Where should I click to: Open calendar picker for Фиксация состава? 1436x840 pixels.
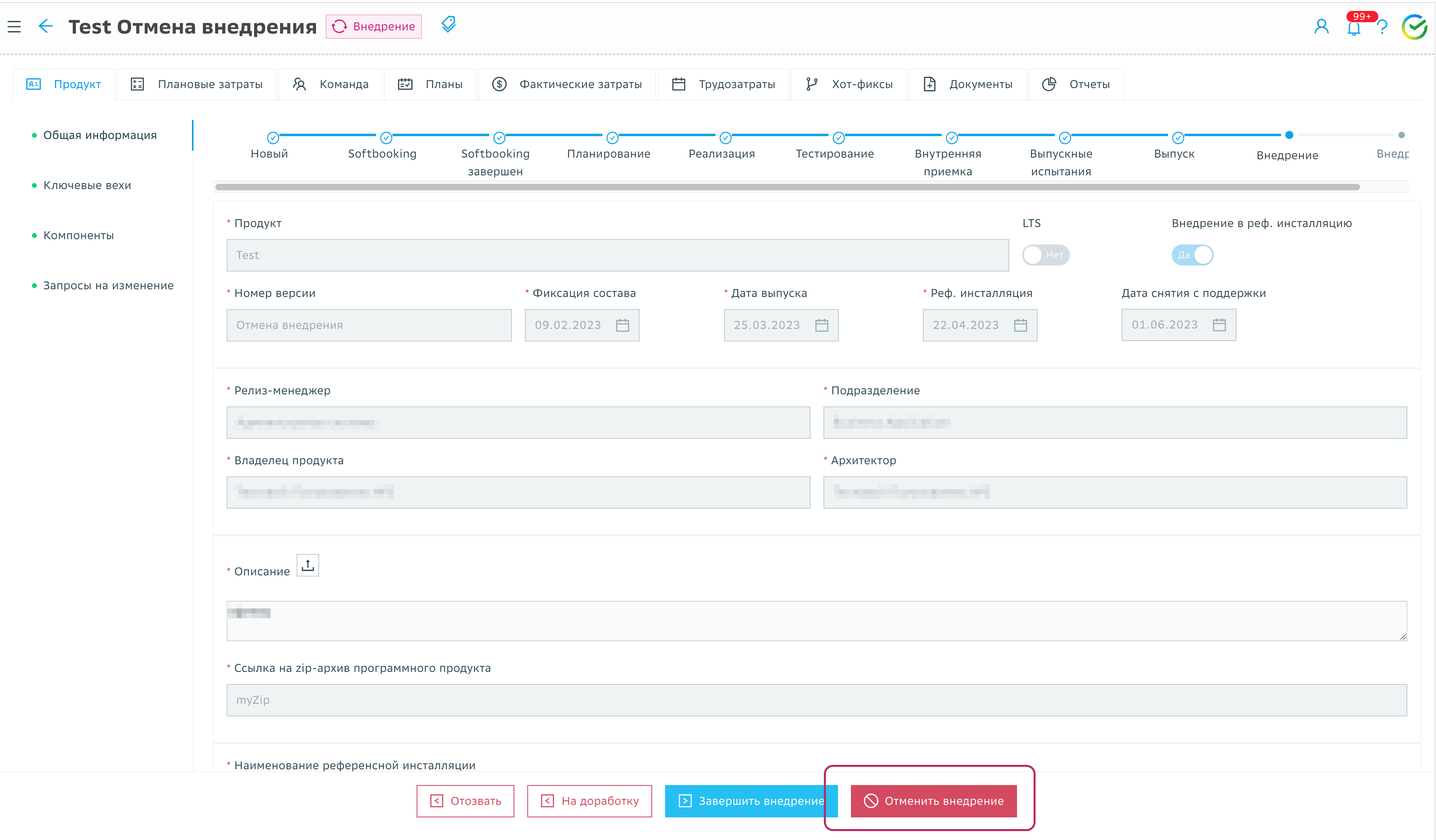(x=622, y=325)
